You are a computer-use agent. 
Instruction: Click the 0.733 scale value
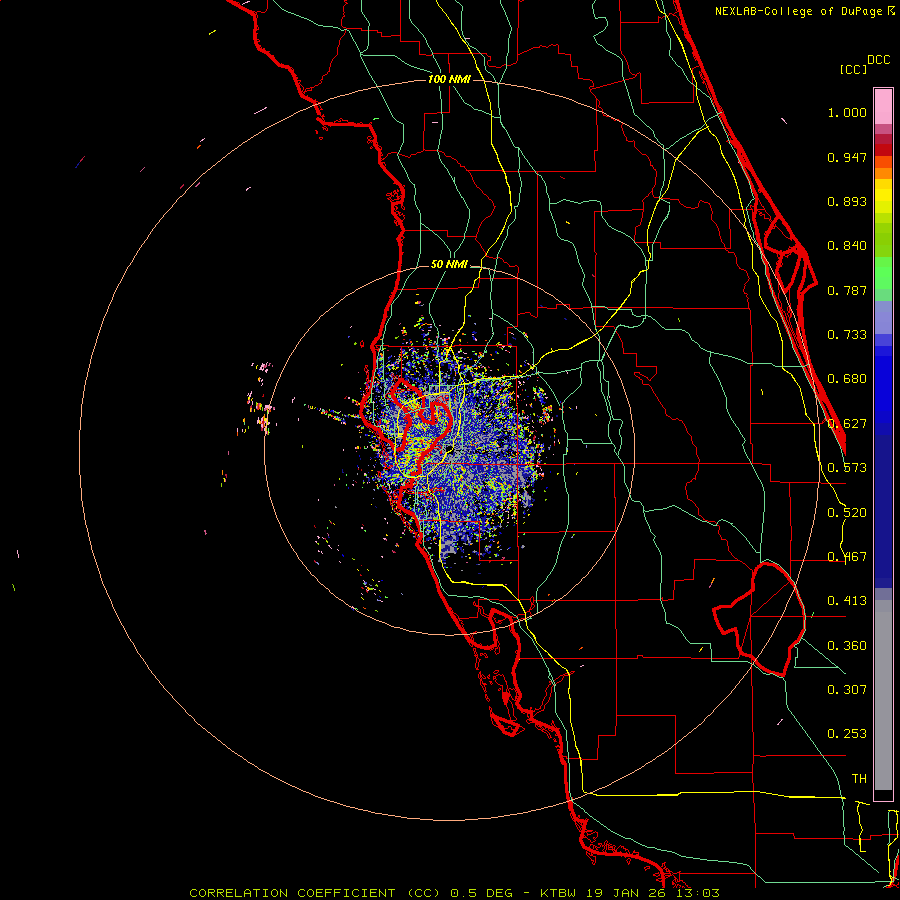(x=847, y=335)
